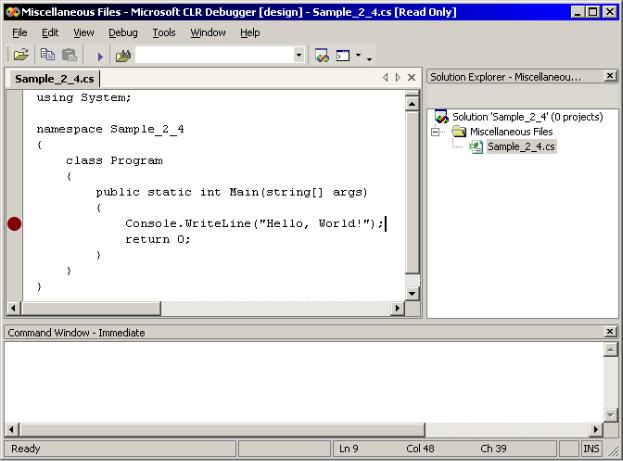Open the Debug menu

point(123,33)
